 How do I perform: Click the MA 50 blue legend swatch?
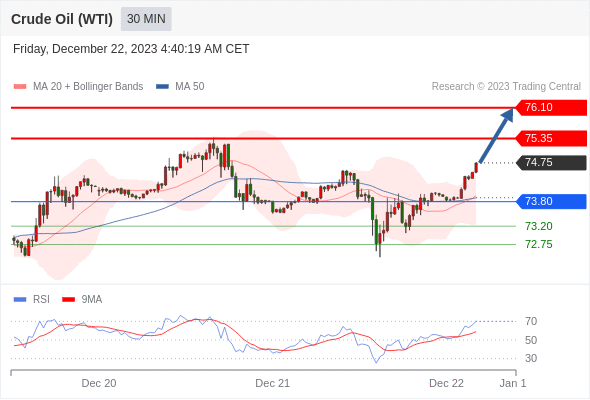[162, 87]
